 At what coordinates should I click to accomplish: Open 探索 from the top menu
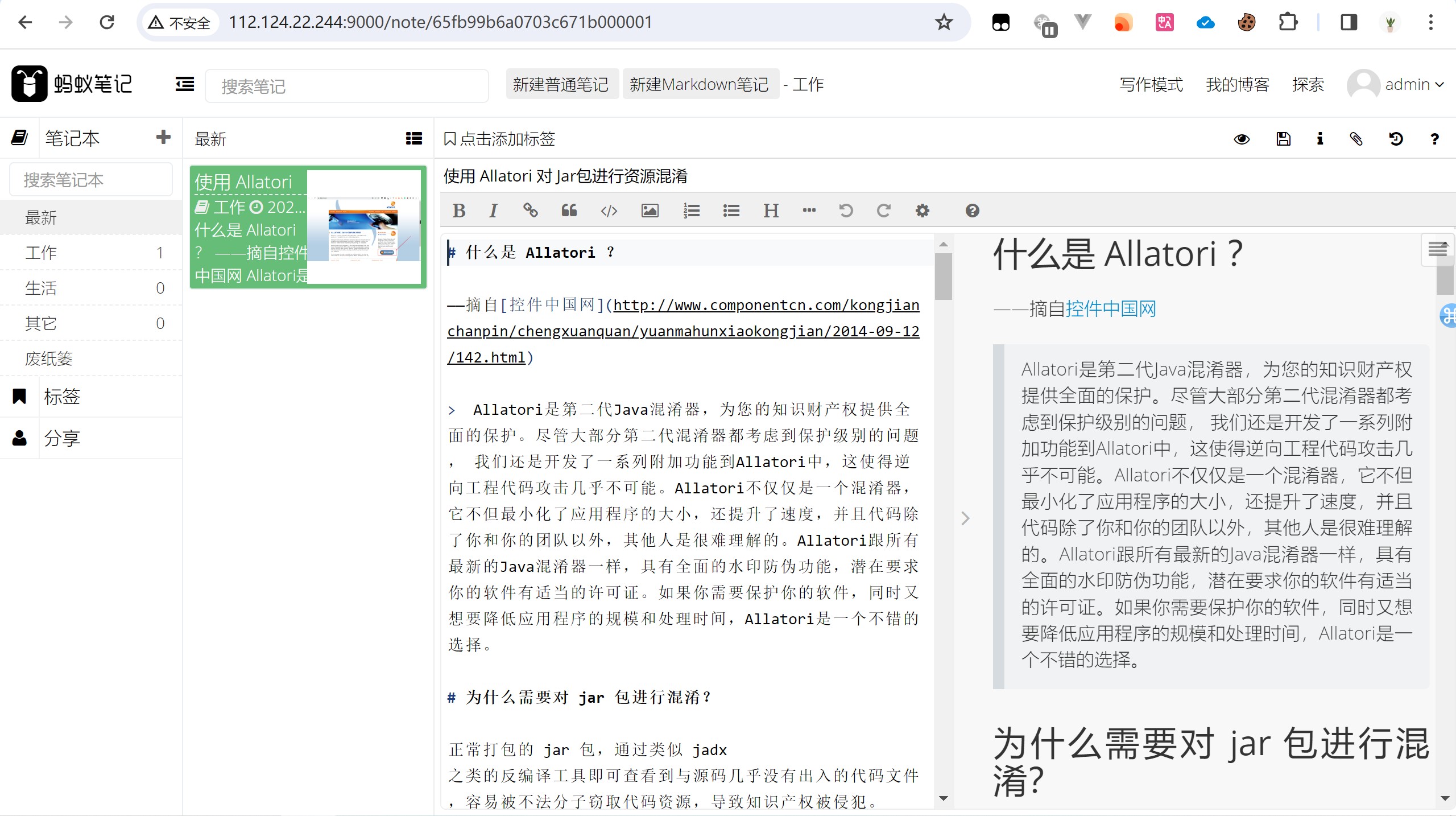[x=1308, y=85]
